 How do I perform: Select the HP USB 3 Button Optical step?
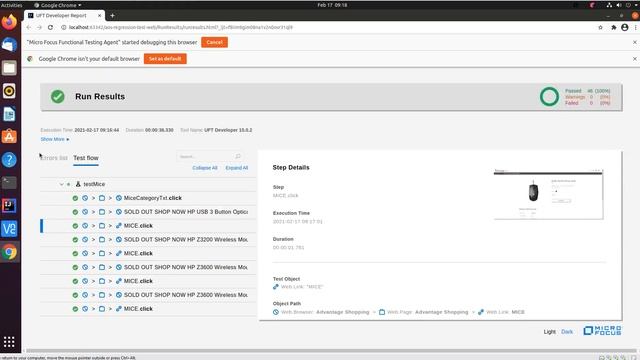148,212
